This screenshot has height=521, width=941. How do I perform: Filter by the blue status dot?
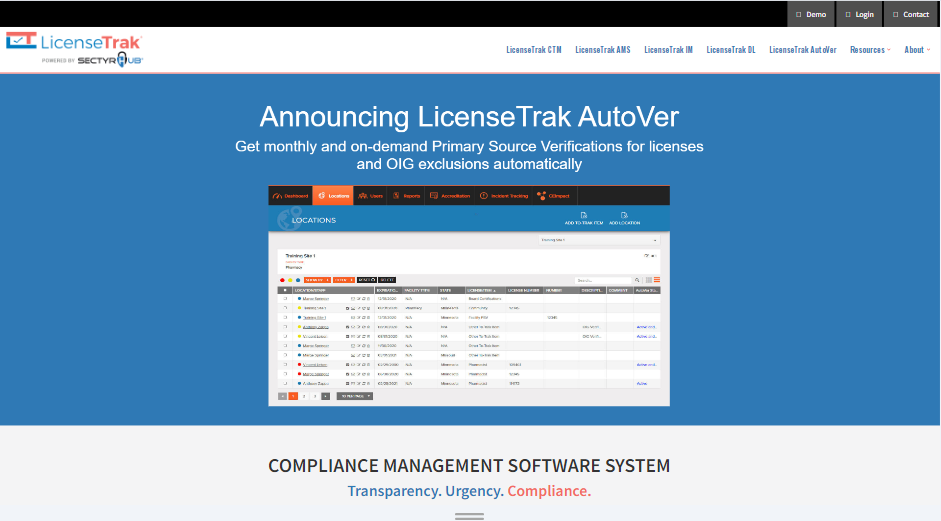(x=298, y=280)
